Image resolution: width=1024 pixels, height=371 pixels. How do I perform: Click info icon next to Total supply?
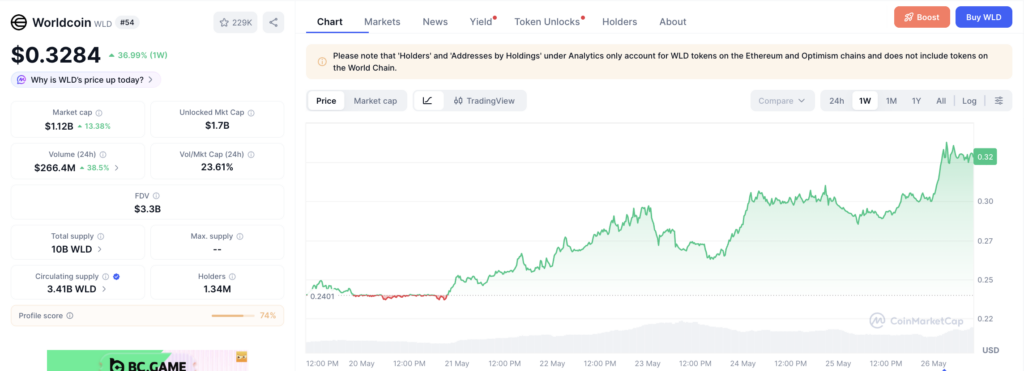click(100, 236)
